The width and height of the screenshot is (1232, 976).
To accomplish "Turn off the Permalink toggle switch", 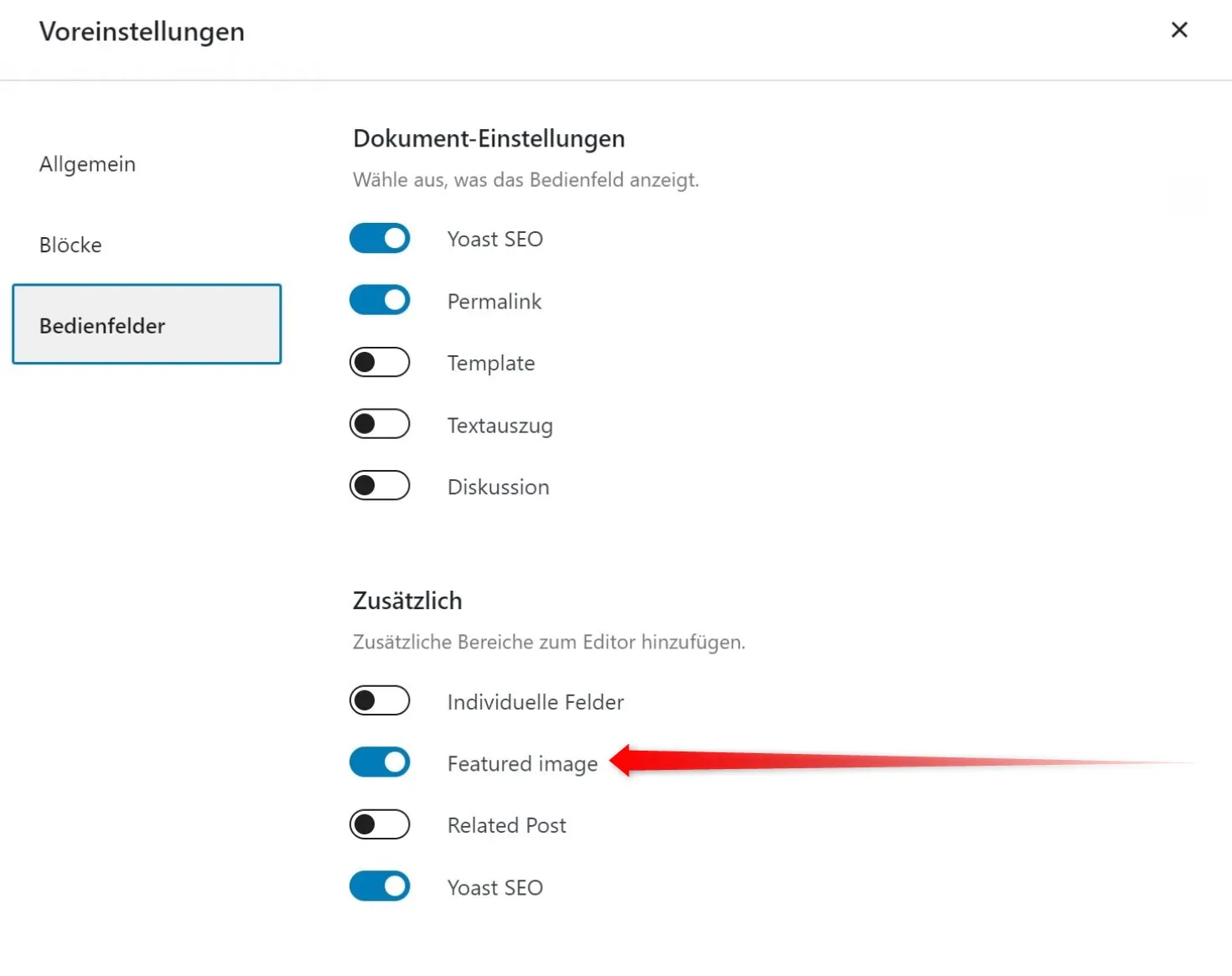I will click(x=380, y=300).
